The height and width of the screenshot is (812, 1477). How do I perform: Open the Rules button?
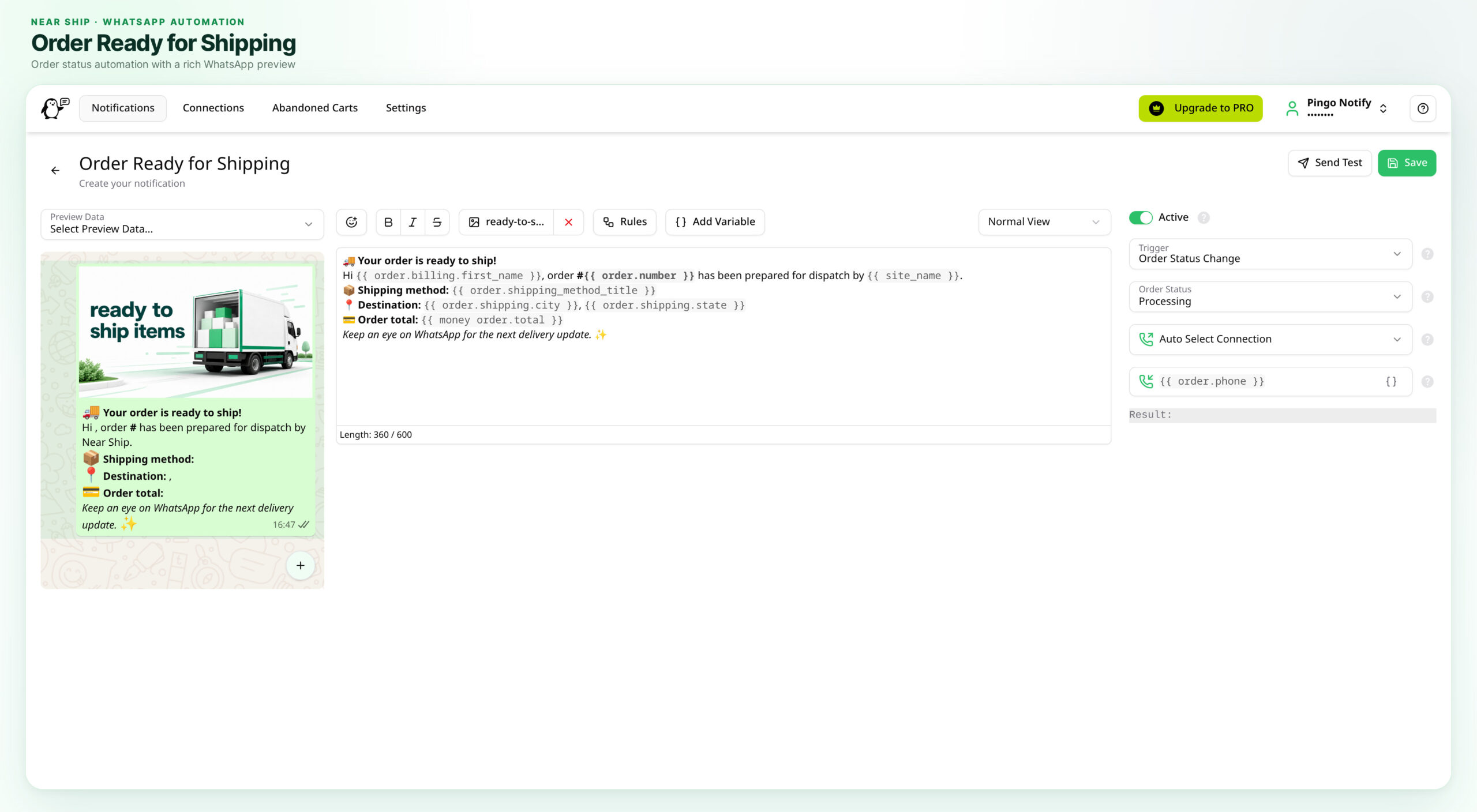tap(625, 222)
